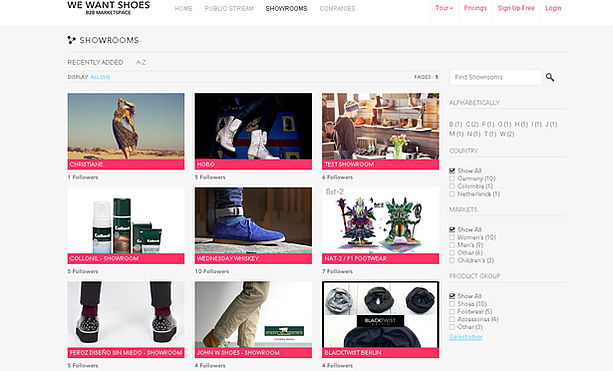Open the Tour dropdown menu
Image resolution: width=613 pixels, height=371 pixels.
click(x=444, y=8)
